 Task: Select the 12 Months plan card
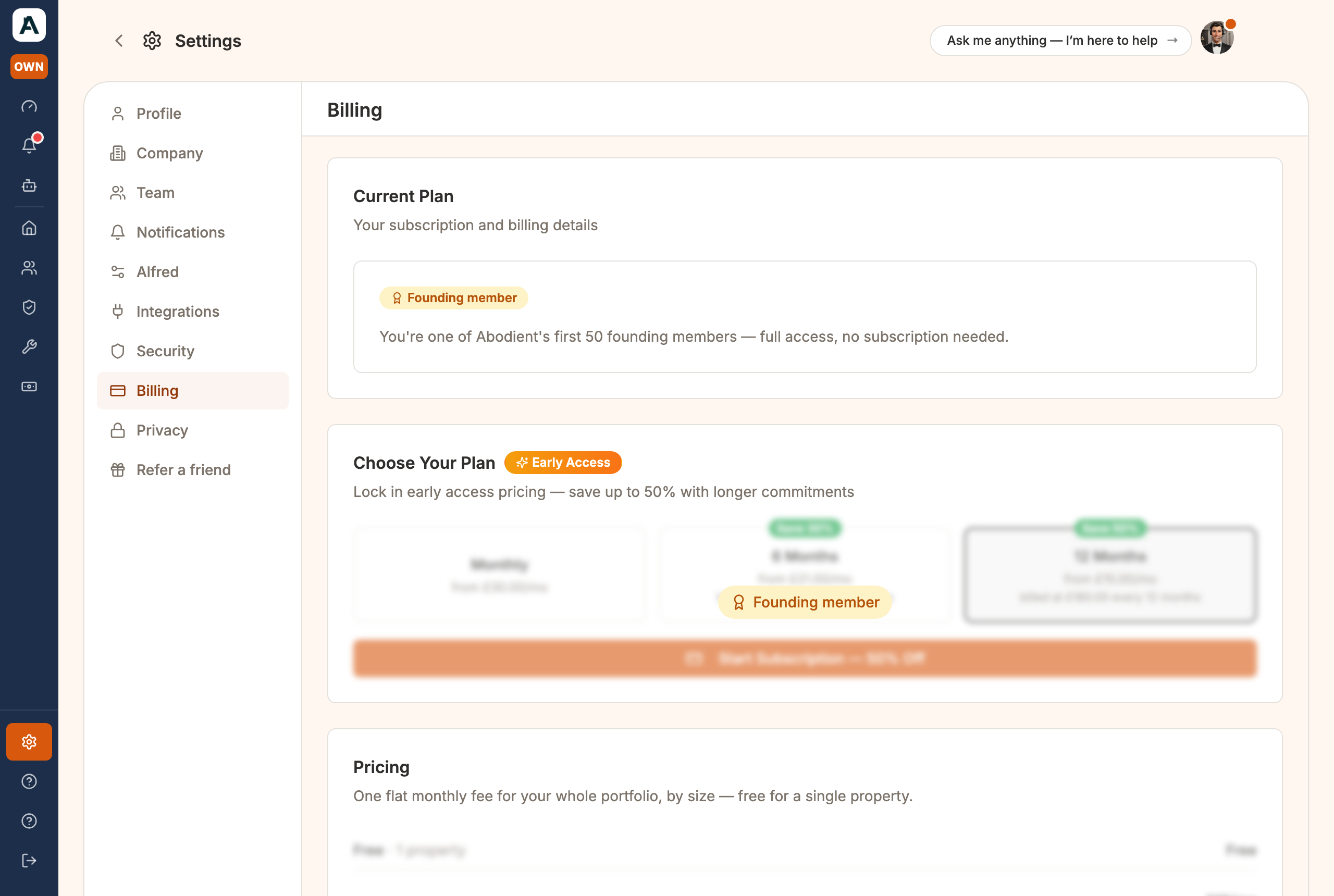click(1110, 574)
